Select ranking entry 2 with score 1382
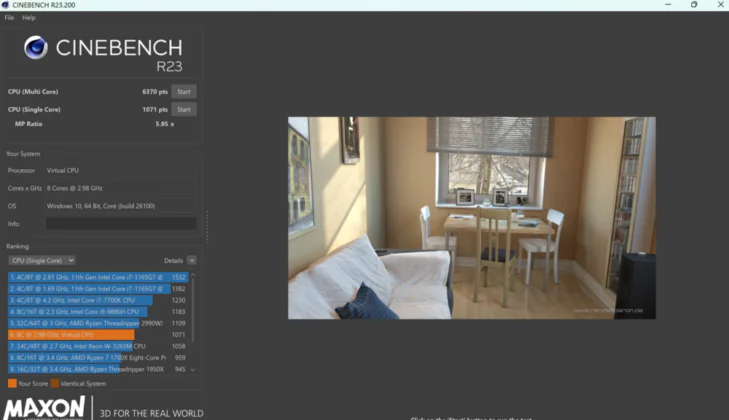 click(98, 289)
